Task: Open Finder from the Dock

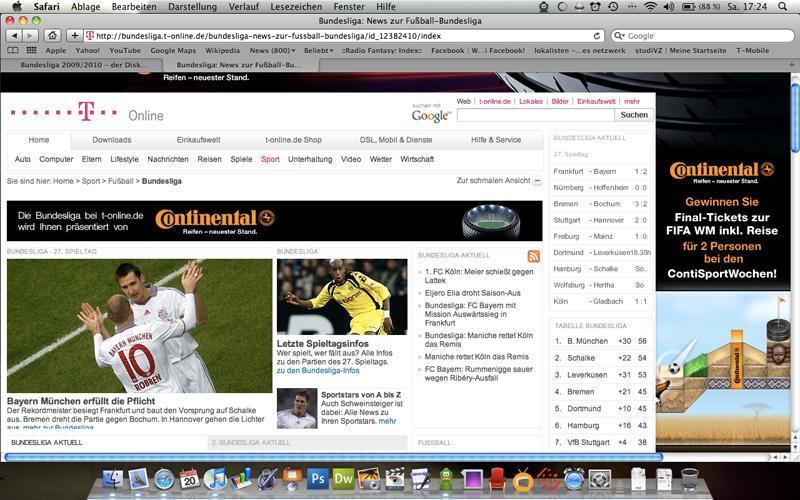Action: pos(113,479)
